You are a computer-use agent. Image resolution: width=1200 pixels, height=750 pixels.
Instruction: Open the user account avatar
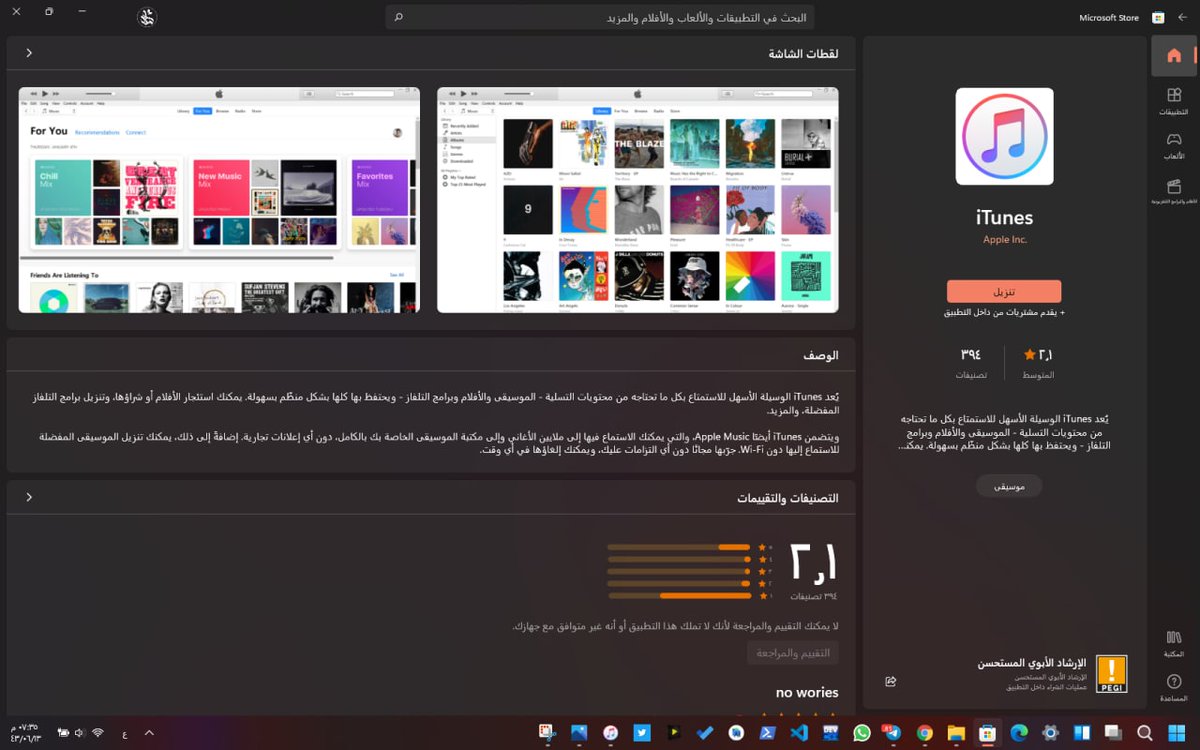(145, 17)
